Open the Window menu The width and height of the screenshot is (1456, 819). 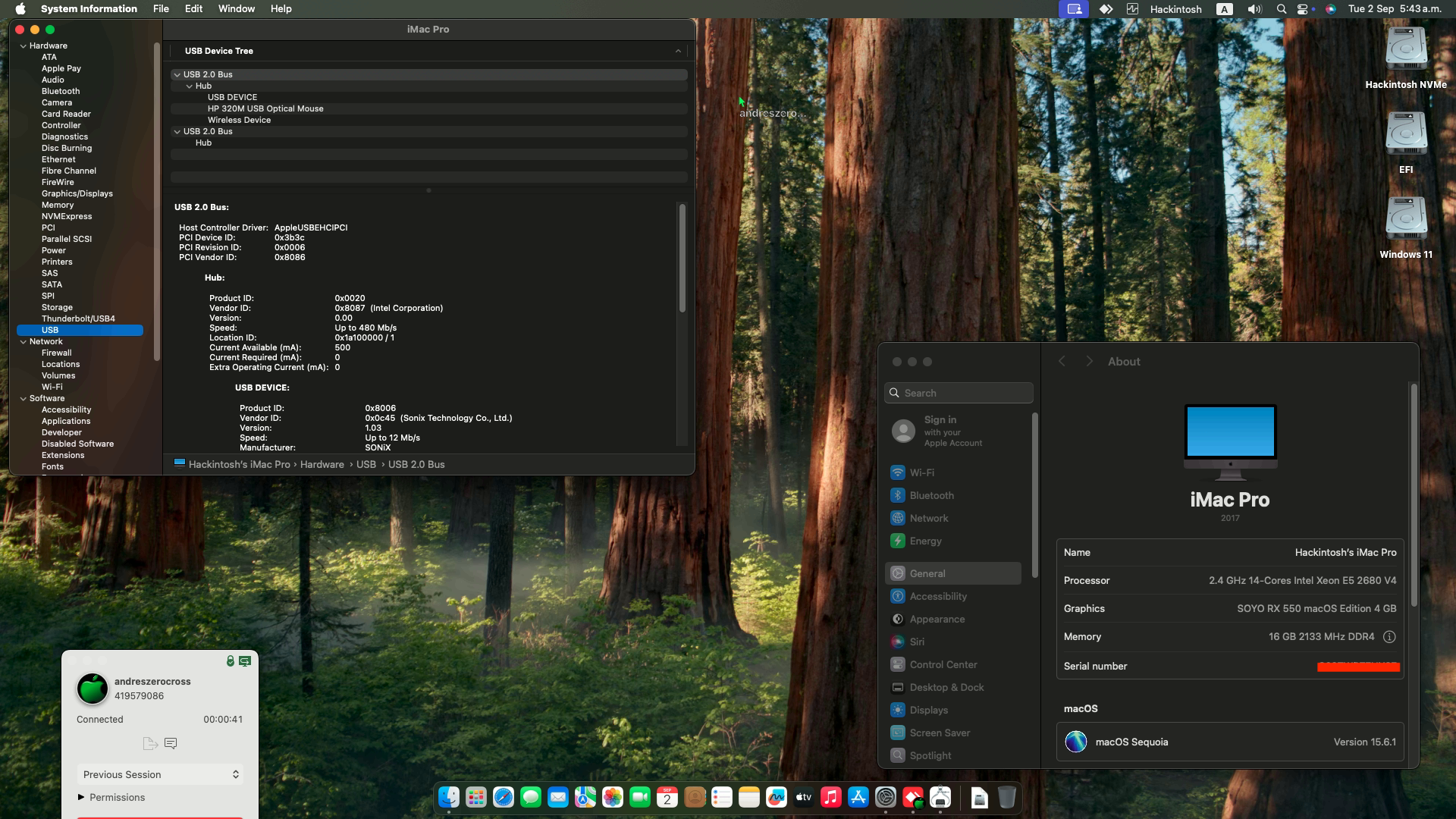(x=236, y=9)
